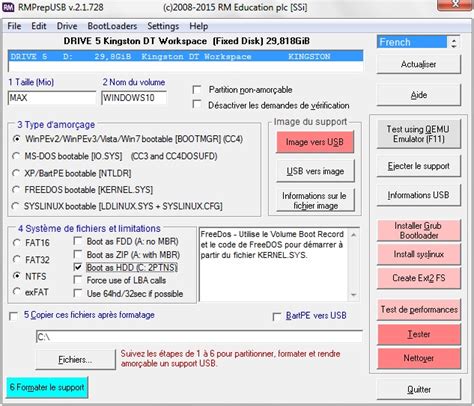Image resolution: width=474 pixels, height=406 pixels.
Task: Click Installer Grub Bootloader button
Action: (x=419, y=230)
